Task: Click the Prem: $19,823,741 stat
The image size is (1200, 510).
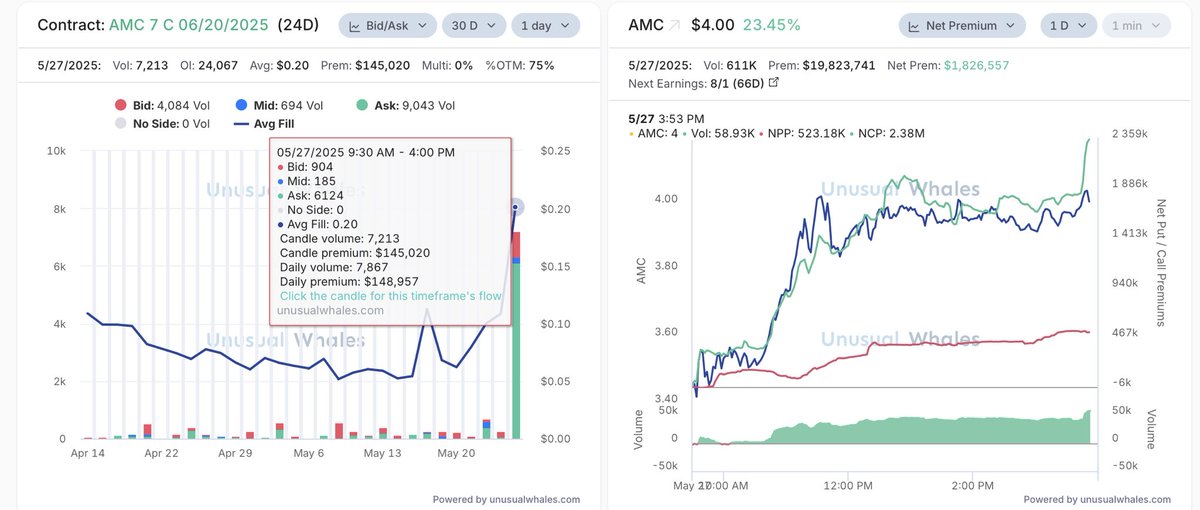Action: coord(822,65)
